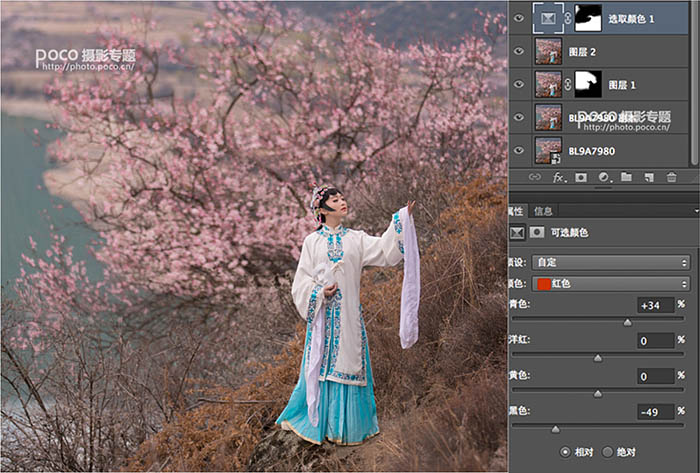This screenshot has height=473, width=700.
Task: Toggle visibility of 图层 2
Action: click(x=518, y=51)
